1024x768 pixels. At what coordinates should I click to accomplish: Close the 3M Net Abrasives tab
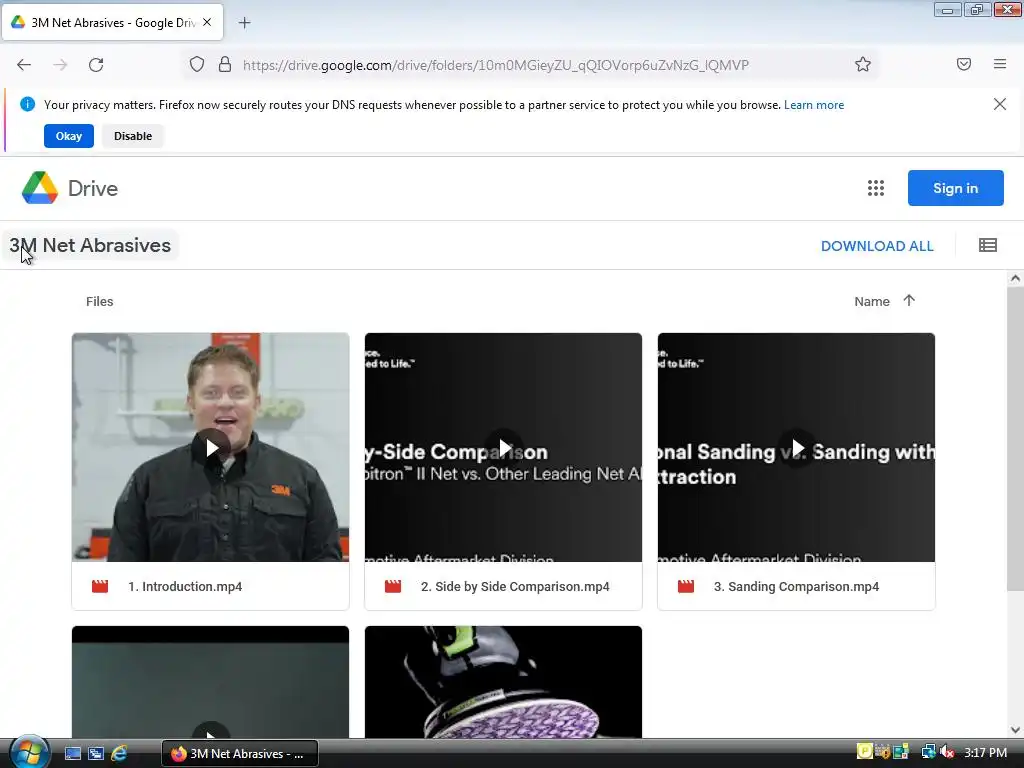click(x=207, y=22)
